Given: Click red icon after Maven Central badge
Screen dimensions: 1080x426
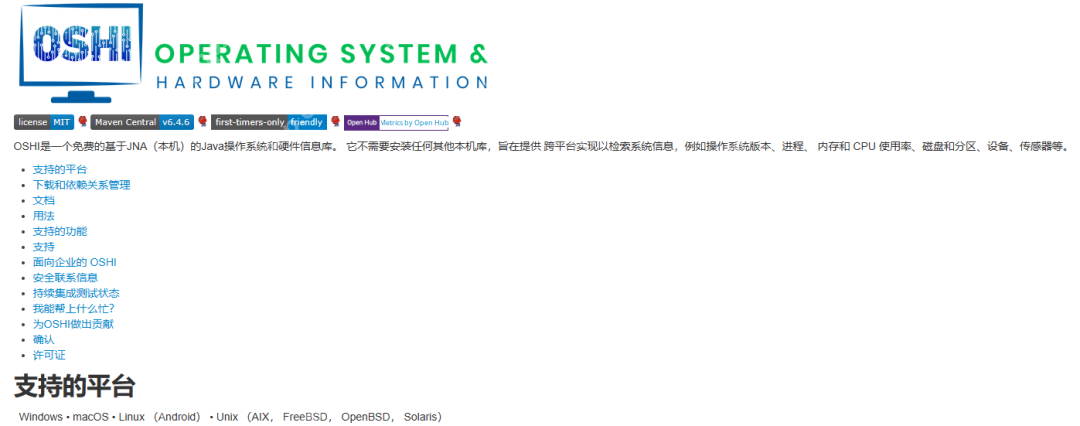Looking at the screenshot, I should click(202, 122).
